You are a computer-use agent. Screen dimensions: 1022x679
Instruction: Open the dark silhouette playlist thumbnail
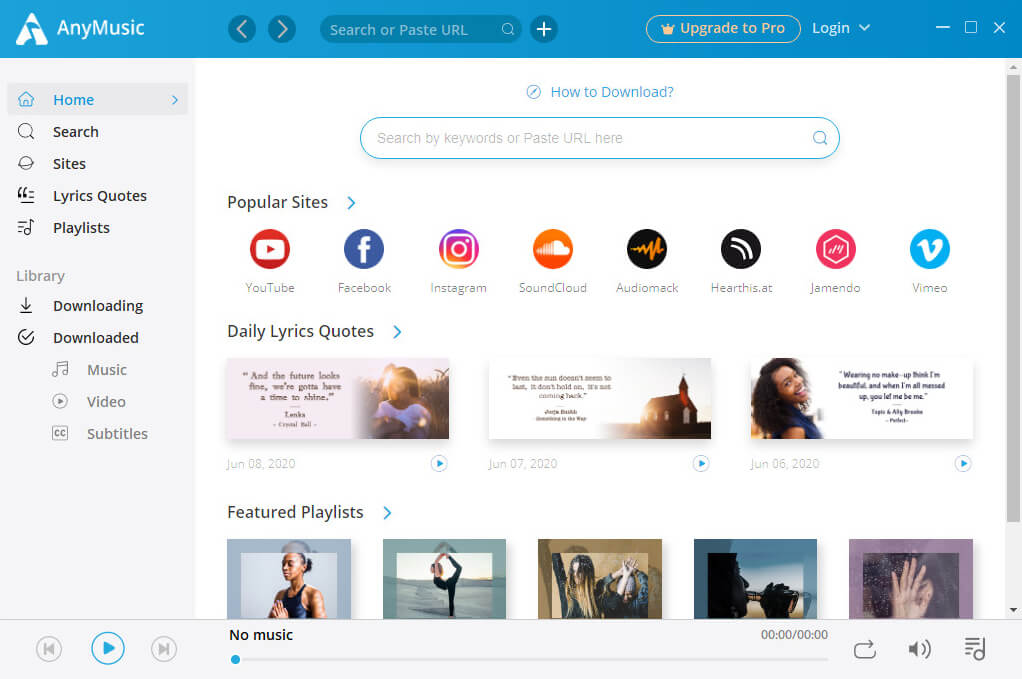coord(755,579)
